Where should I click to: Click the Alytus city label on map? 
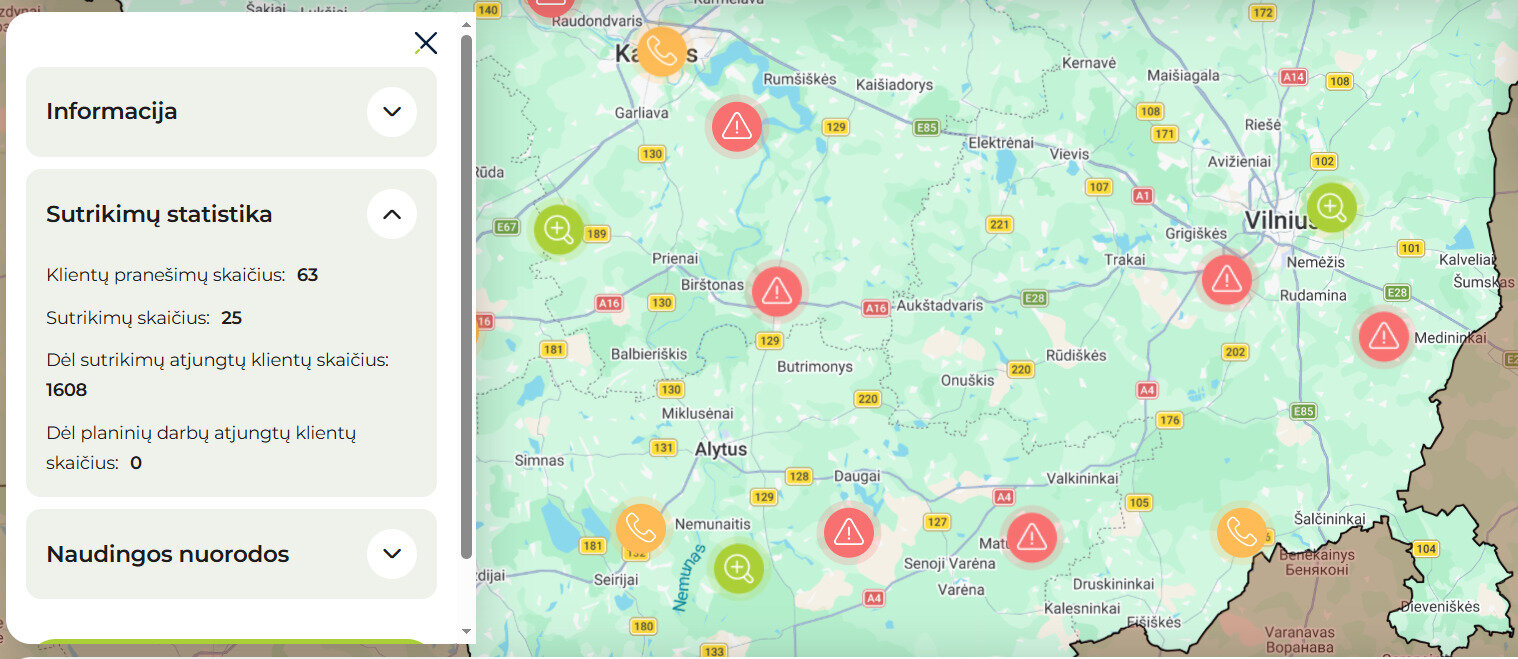point(721,450)
